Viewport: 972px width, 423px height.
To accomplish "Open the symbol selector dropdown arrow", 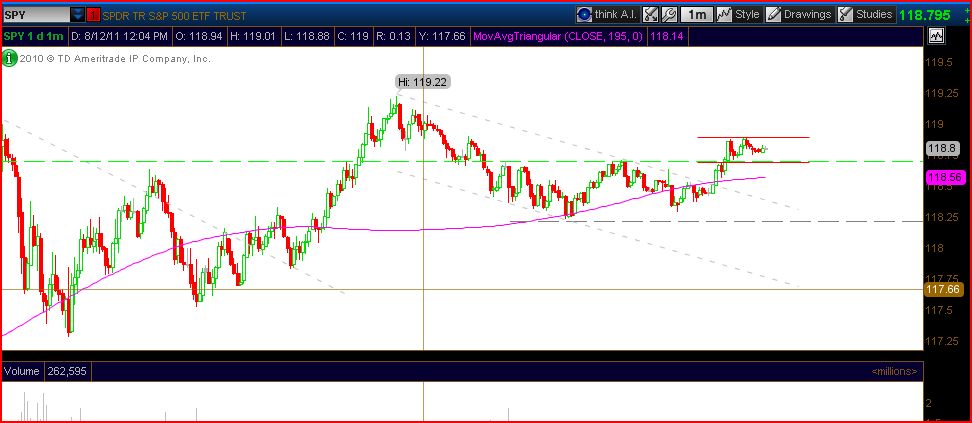I will [77, 15].
